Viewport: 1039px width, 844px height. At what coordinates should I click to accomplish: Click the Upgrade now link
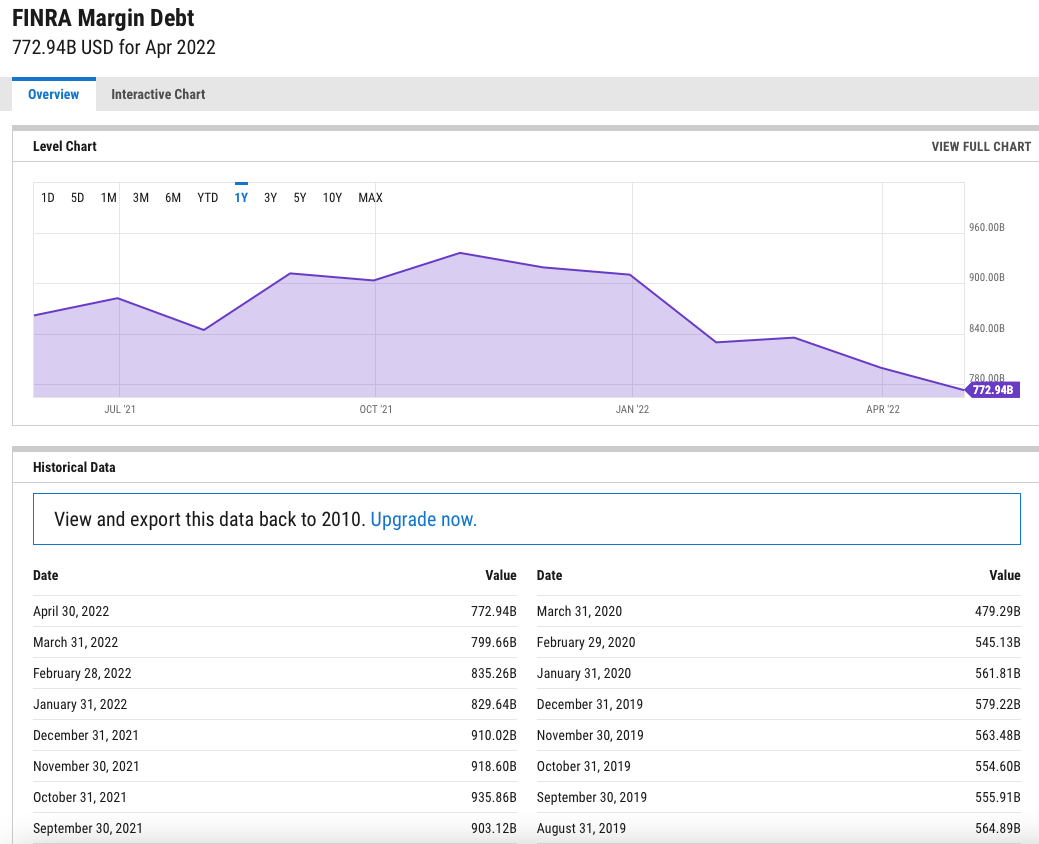[x=423, y=519]
